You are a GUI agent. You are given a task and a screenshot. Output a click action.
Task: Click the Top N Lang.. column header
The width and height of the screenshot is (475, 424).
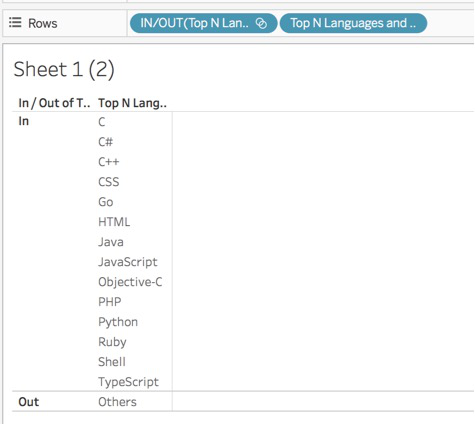132,103
